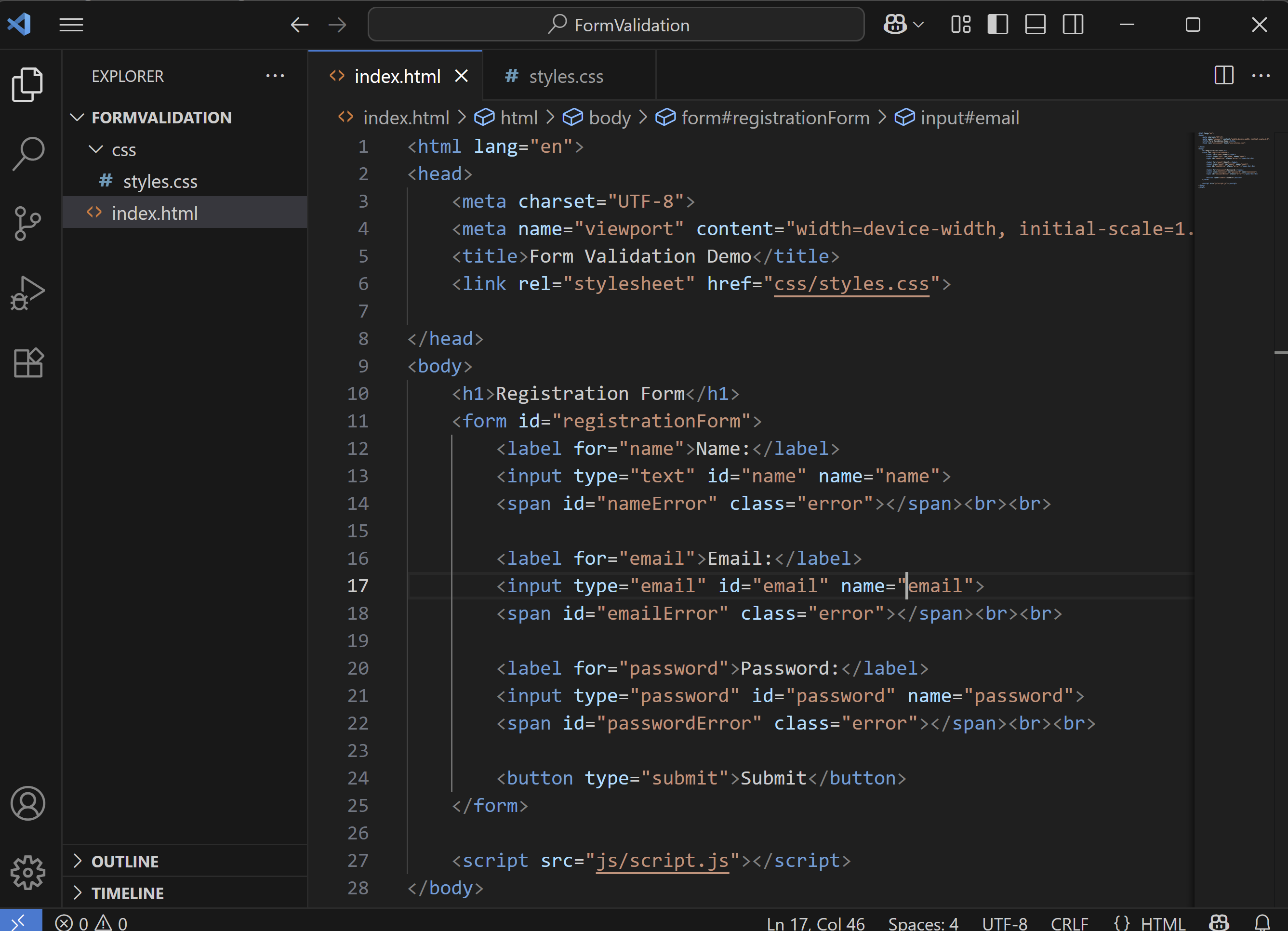1288x931 pixels.
Task: Open the hamburger menu
Action: click(71, 25)
